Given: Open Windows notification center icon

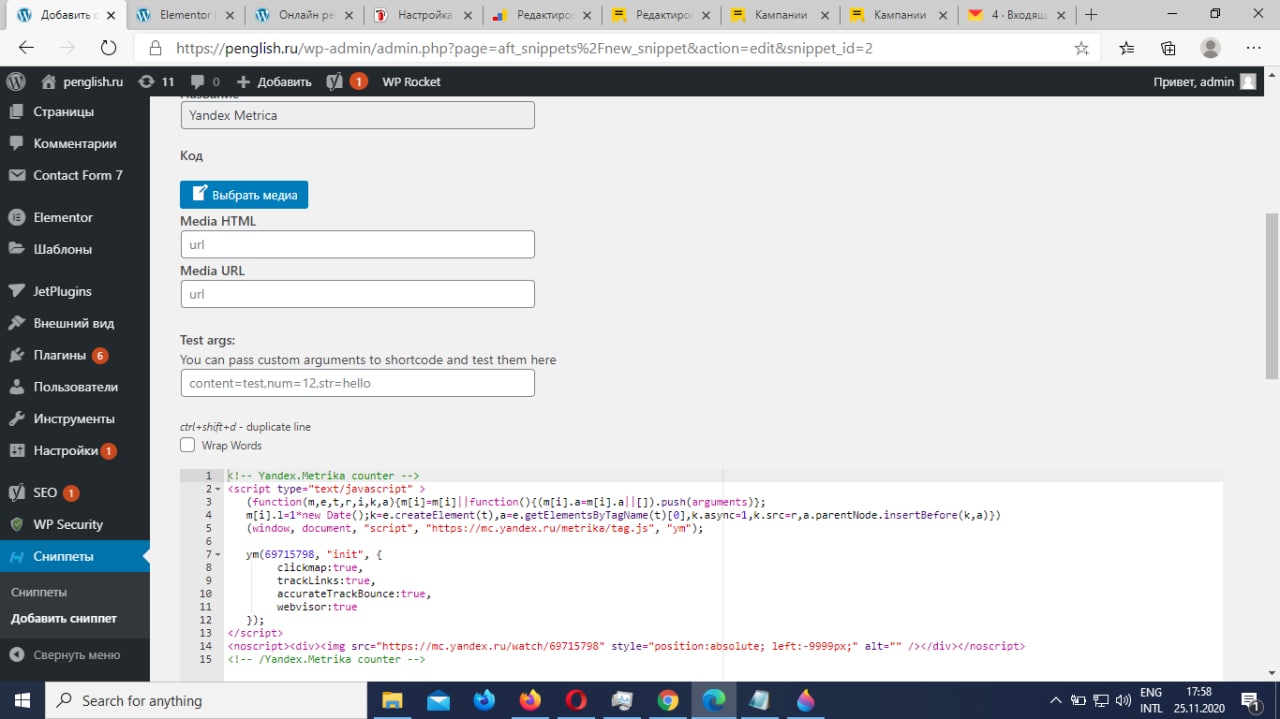Looking at the screenshot, I should pyautogui.click(x=1250, y=700).
